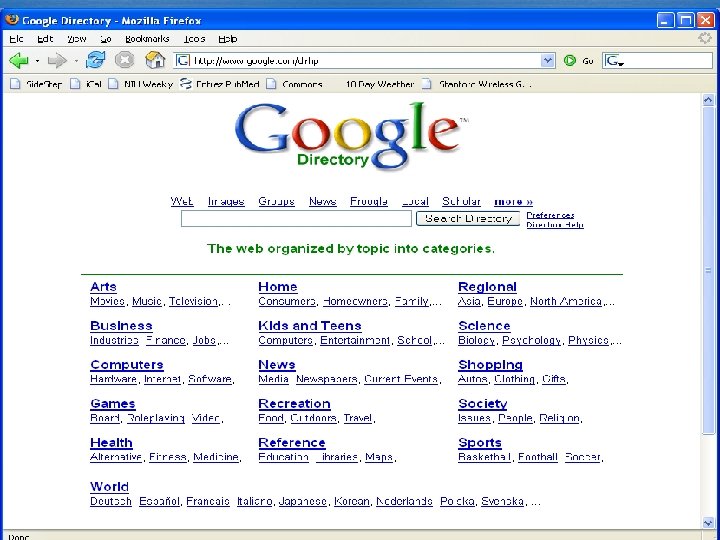The image size is (720, 540).
Task: Click the vertical scrollbar thumb
Action: click(x=708, y=270)
